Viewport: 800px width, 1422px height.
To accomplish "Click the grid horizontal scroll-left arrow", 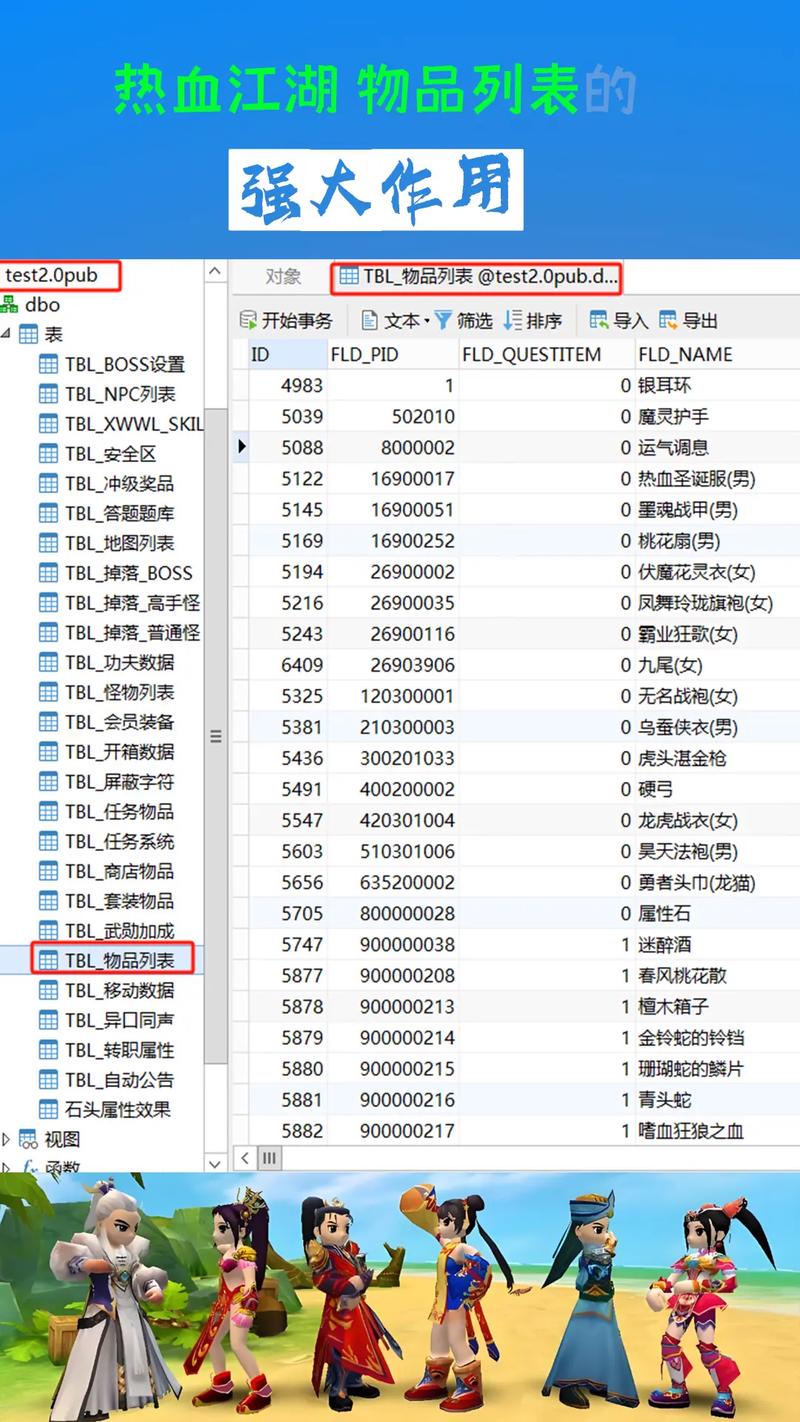I will click(245, 1158).
